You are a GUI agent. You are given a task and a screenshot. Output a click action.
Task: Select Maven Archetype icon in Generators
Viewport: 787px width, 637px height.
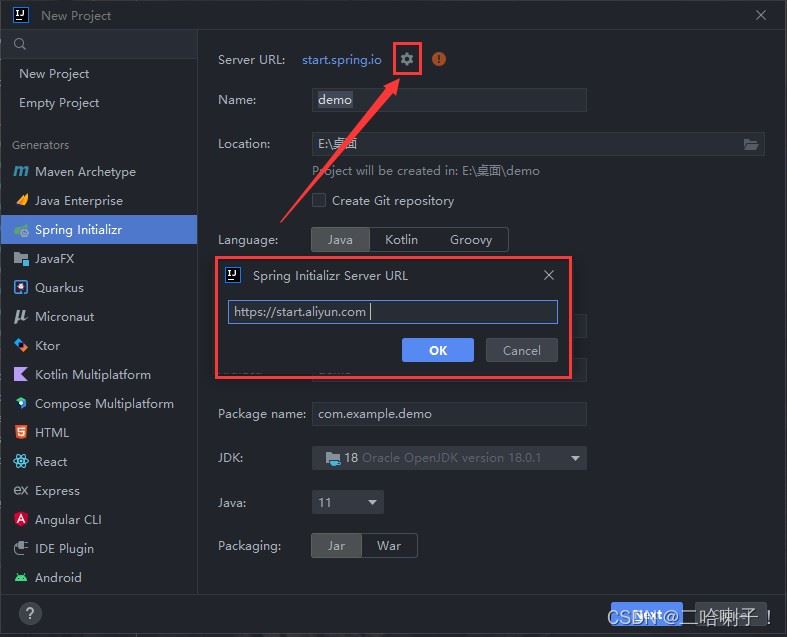pyautogui.click(x=21, y=171)
